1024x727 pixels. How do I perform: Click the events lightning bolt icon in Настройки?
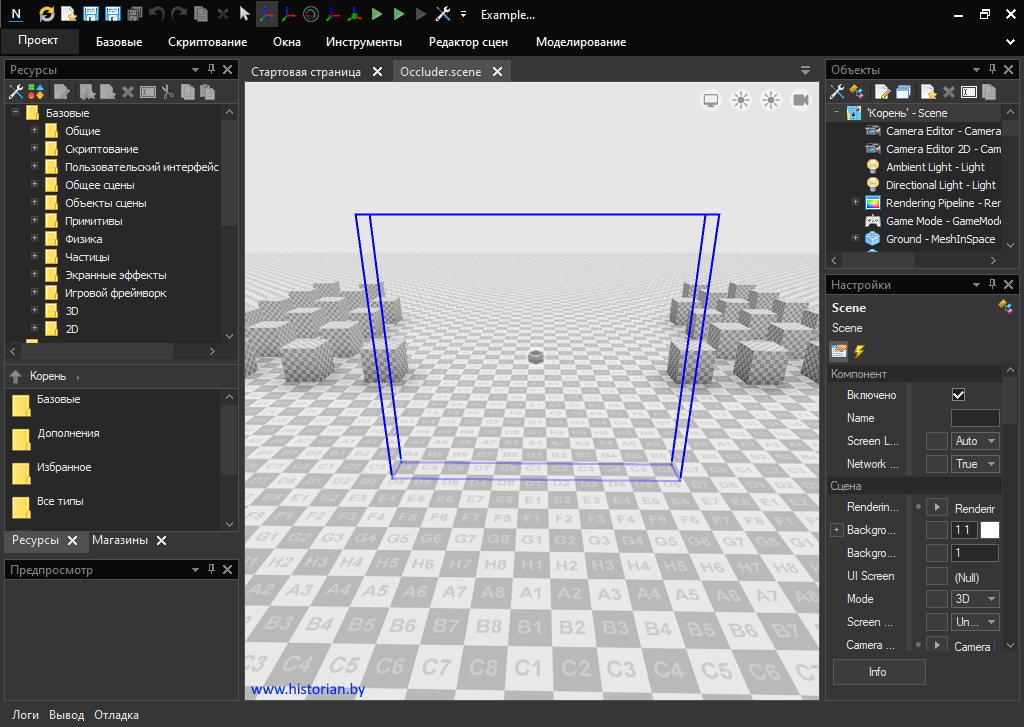[859, 351]
